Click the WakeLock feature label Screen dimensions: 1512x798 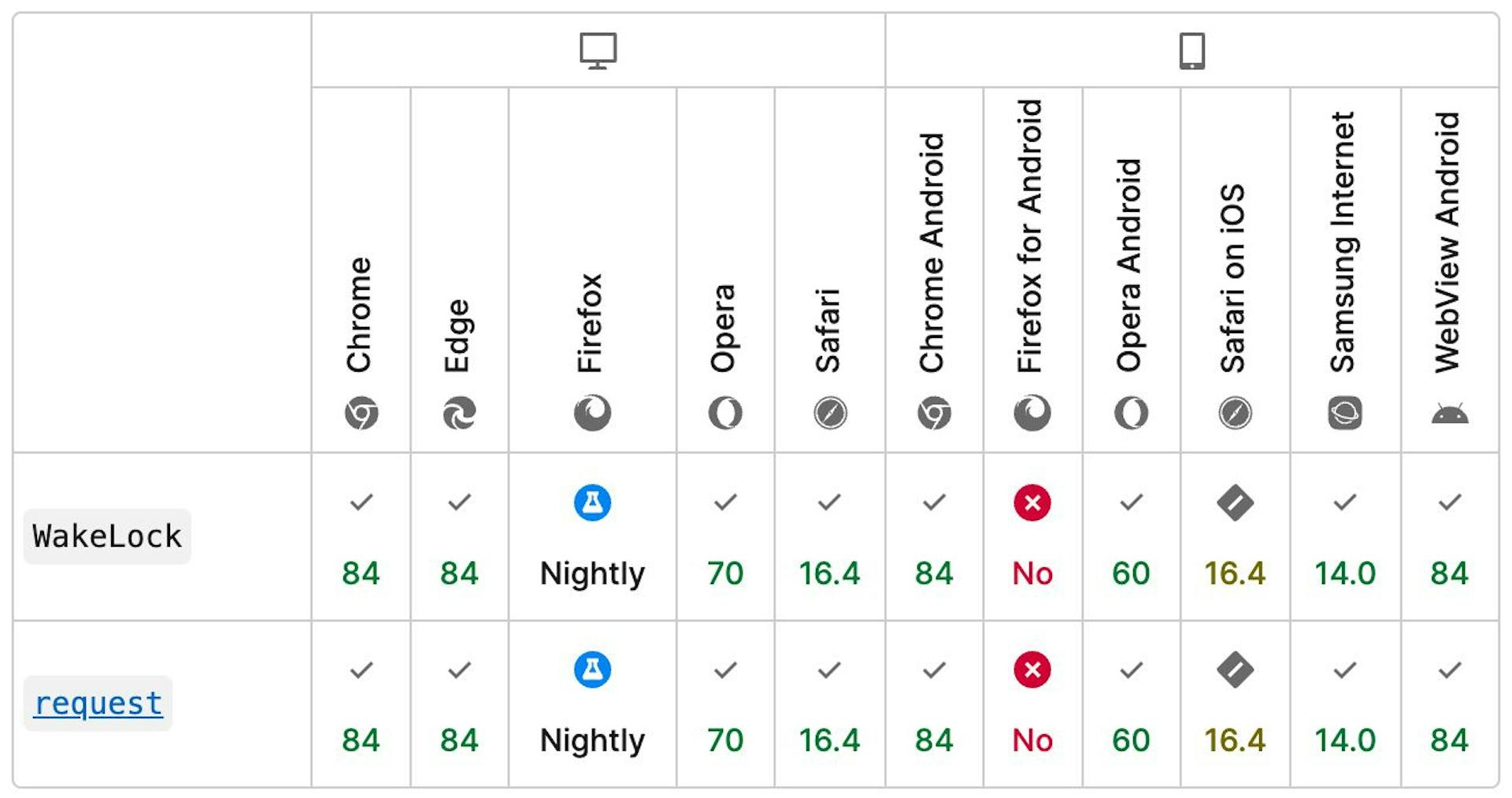coord(107,536)
